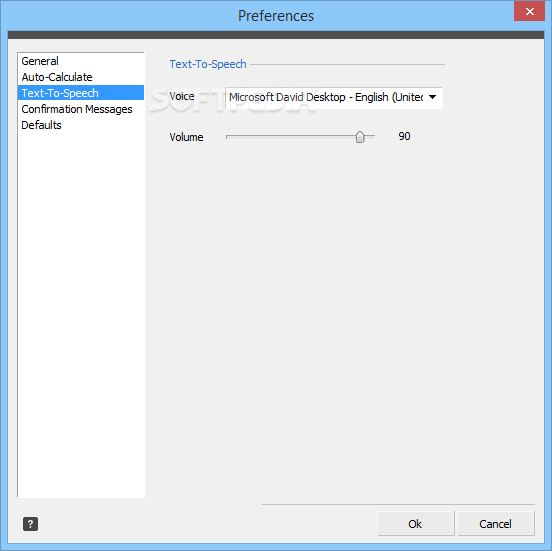
Task: Click the volume value 90
Action: coord(404,136)
